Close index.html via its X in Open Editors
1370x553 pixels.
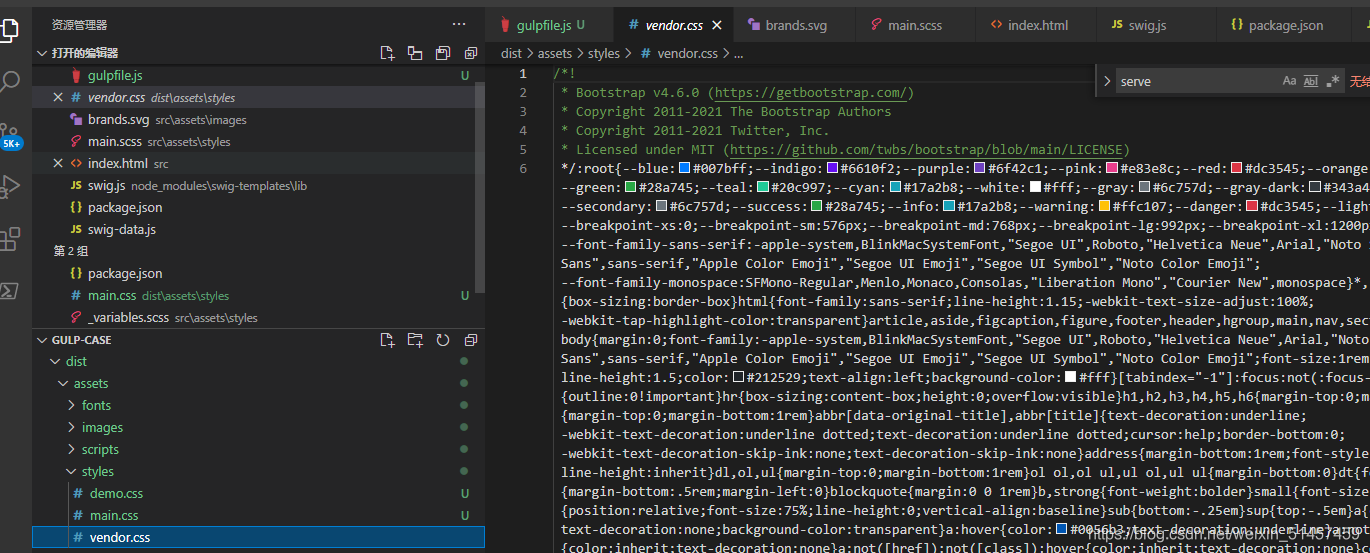tap(58, 163)
